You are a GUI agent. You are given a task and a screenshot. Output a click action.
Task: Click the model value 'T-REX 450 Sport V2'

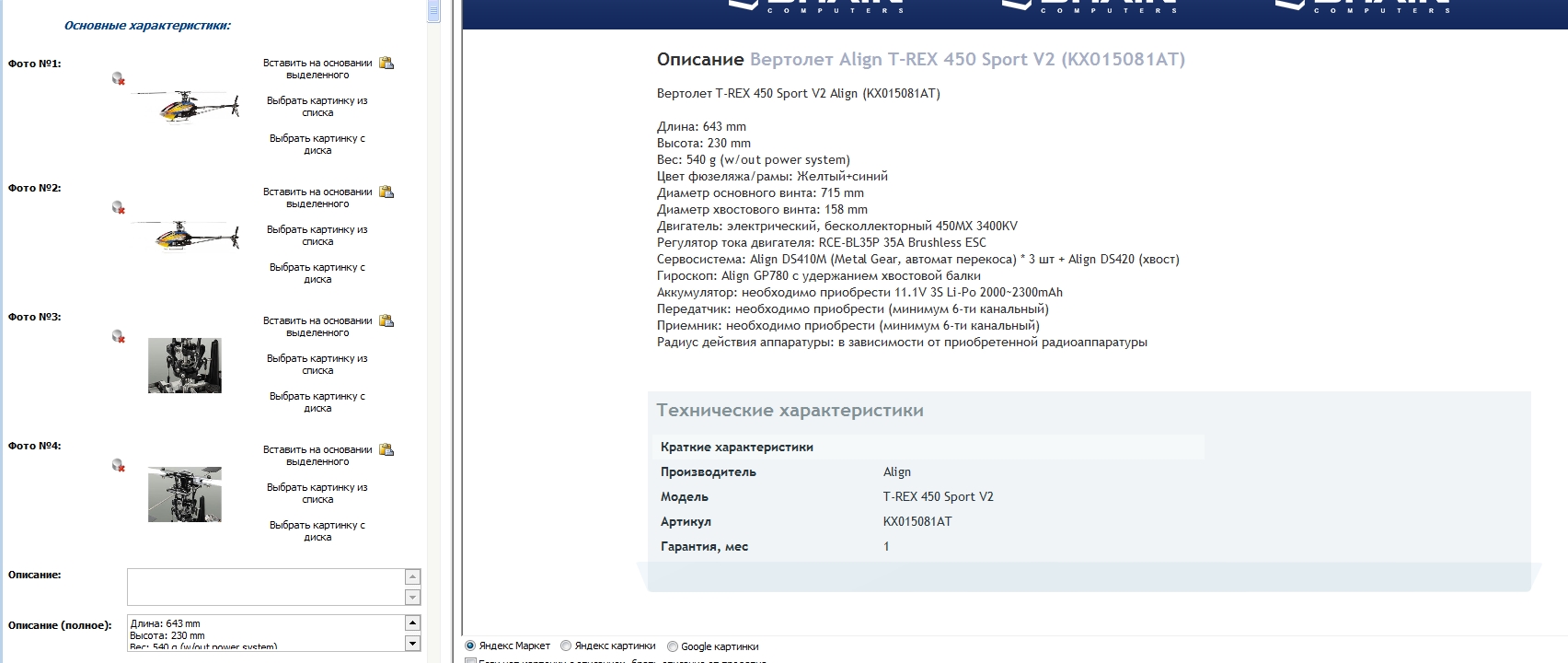pos(939,496)
